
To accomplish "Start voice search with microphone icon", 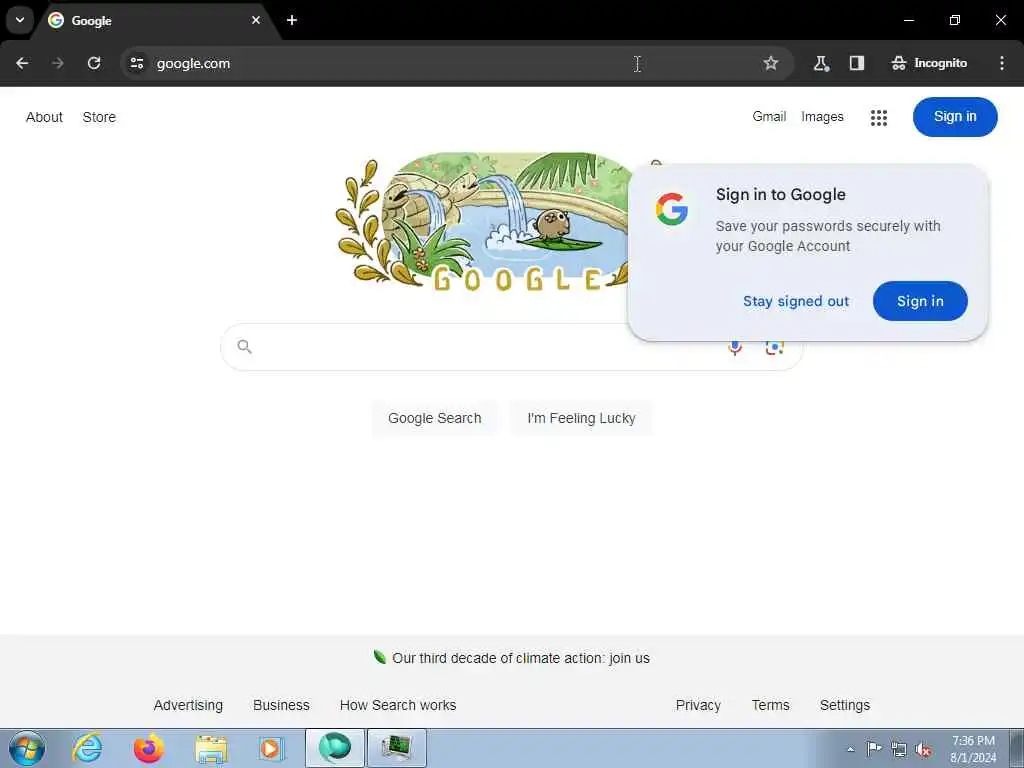I will click(x=735, y=347).
